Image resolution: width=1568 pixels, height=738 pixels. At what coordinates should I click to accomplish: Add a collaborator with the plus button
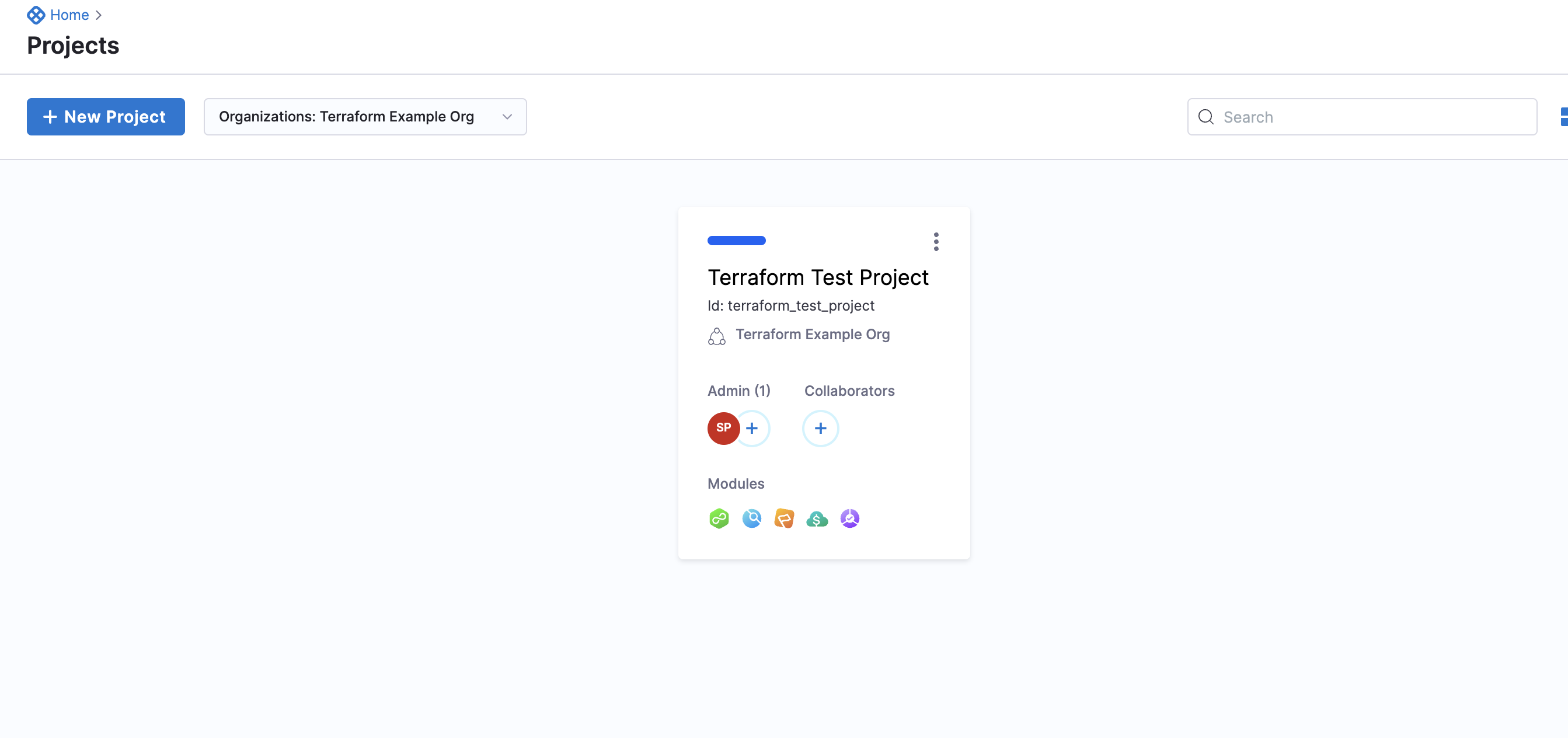820,428
